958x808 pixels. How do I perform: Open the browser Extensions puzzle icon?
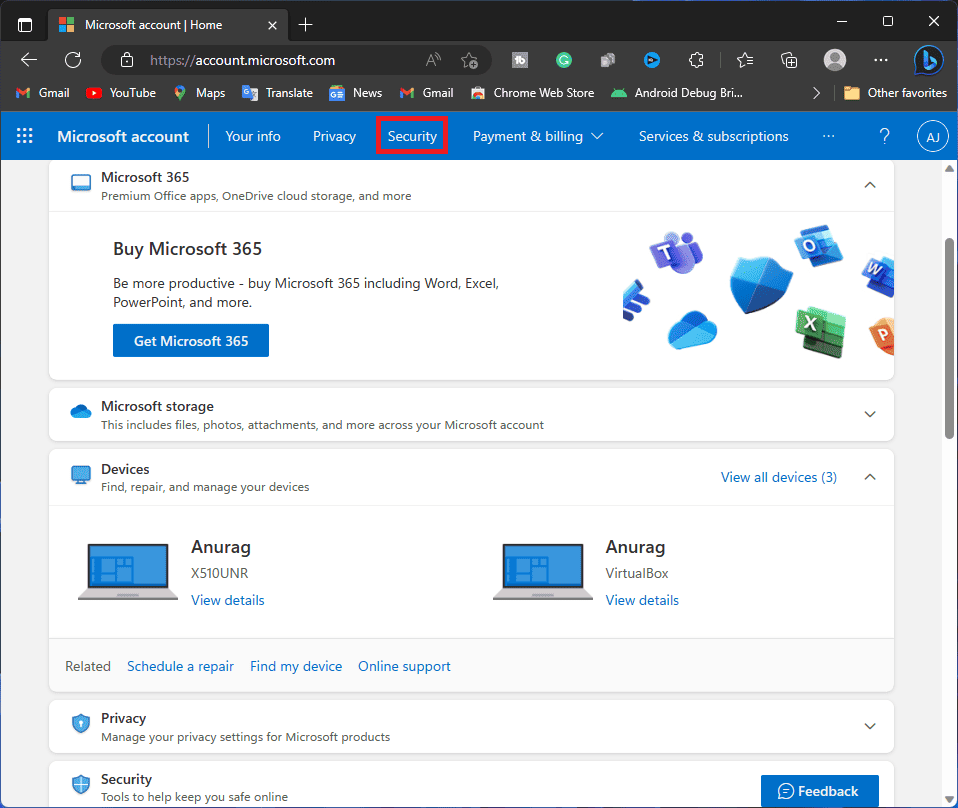coord(696,60)
